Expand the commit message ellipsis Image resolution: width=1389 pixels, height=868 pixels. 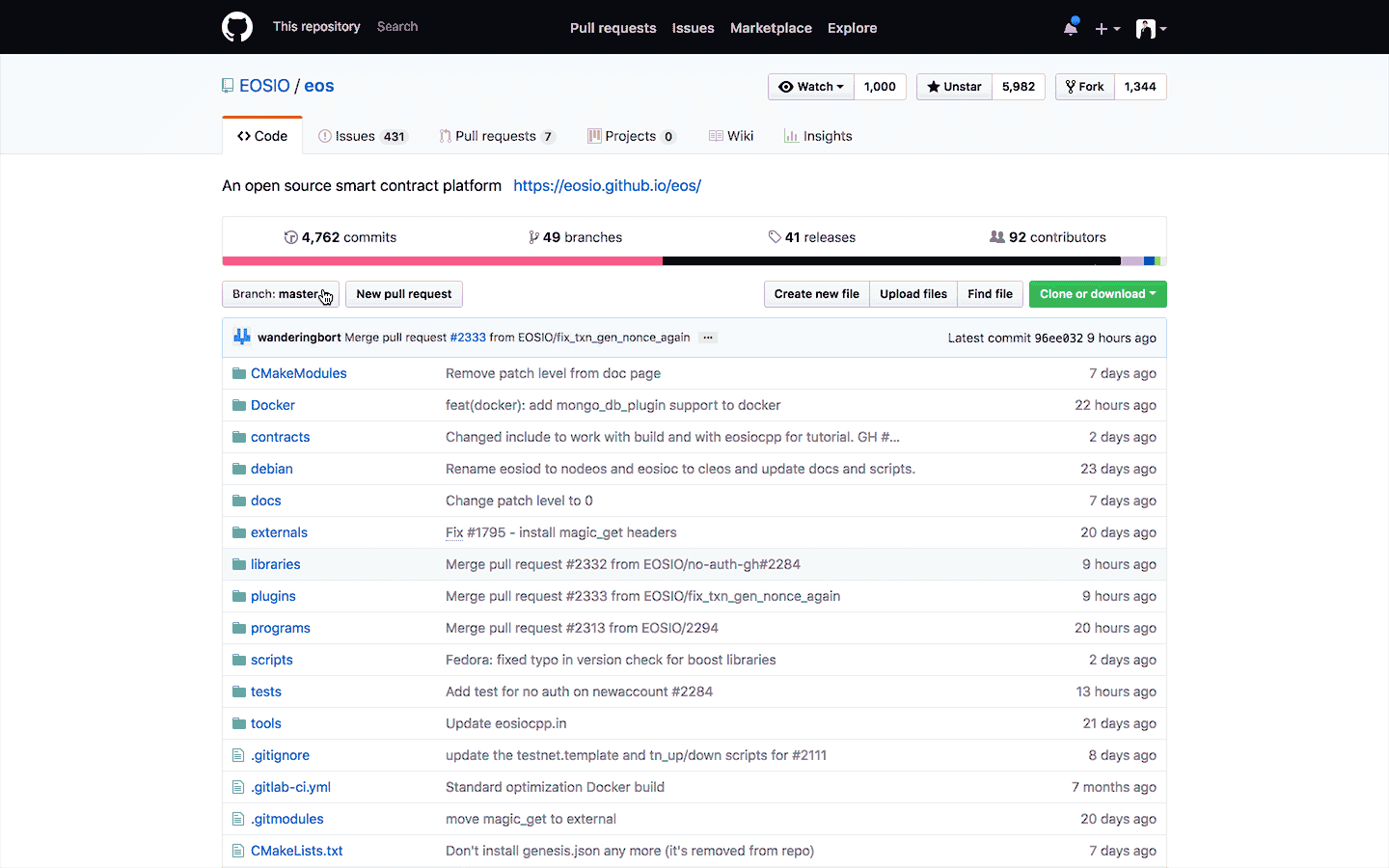click(x=708, y=338)
